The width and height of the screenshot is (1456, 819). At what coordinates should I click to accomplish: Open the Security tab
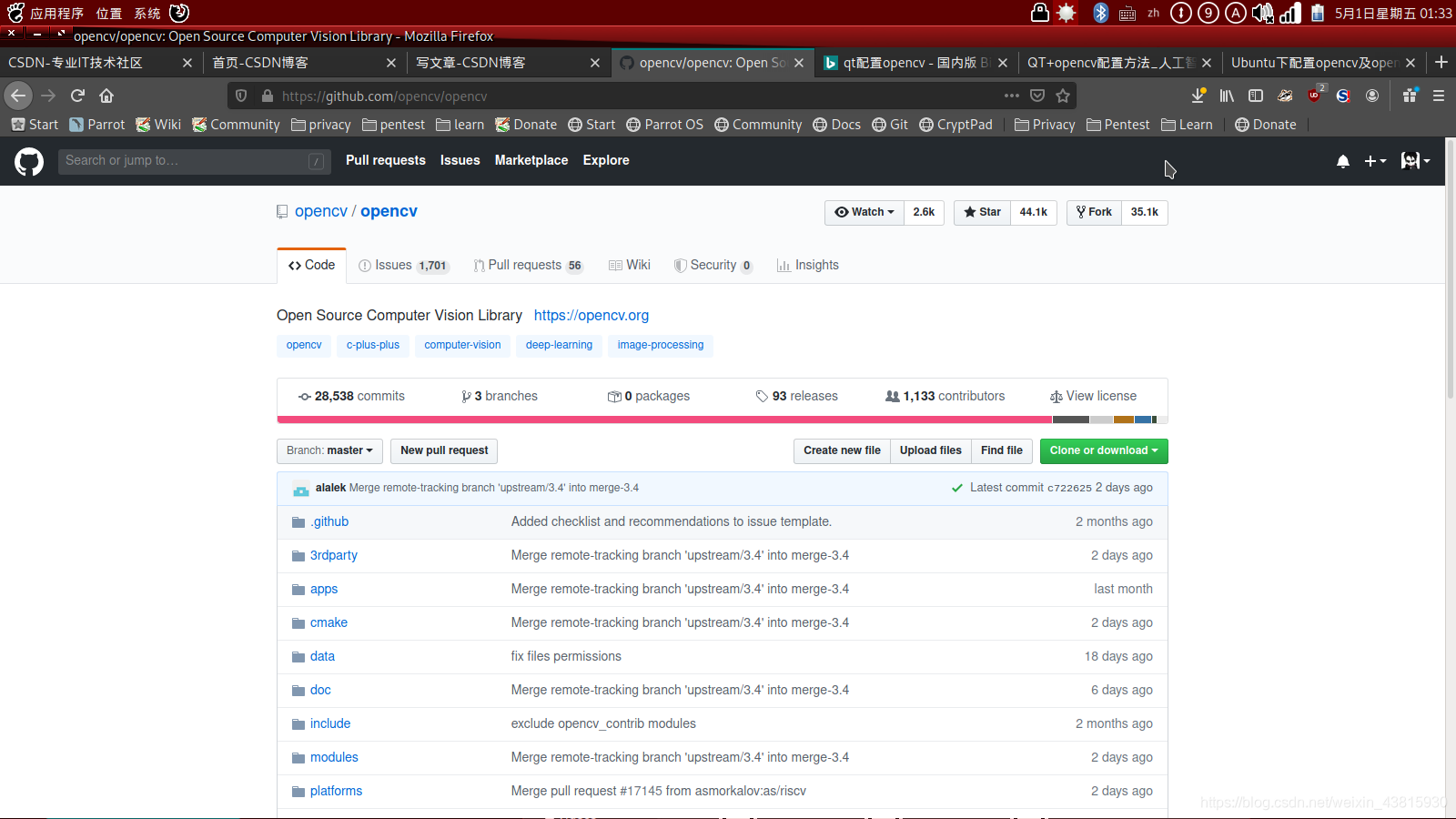coord(713,265)
